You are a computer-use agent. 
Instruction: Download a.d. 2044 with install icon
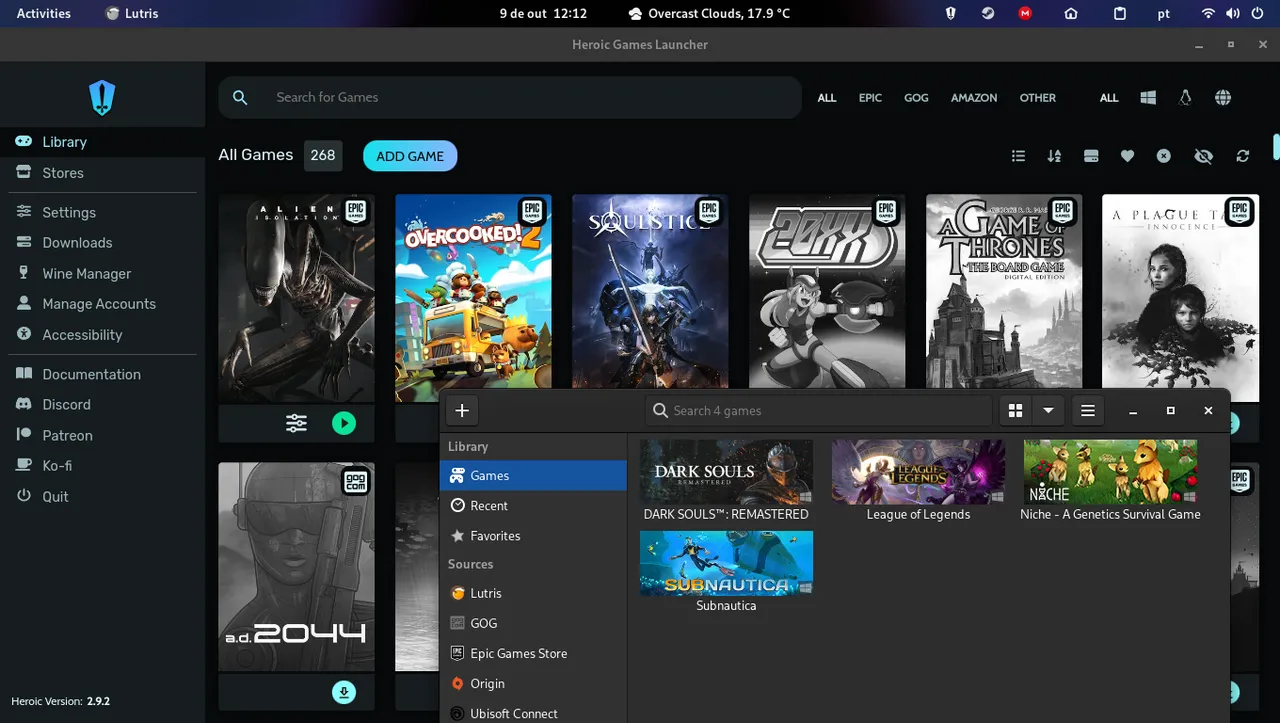(344, 692)
